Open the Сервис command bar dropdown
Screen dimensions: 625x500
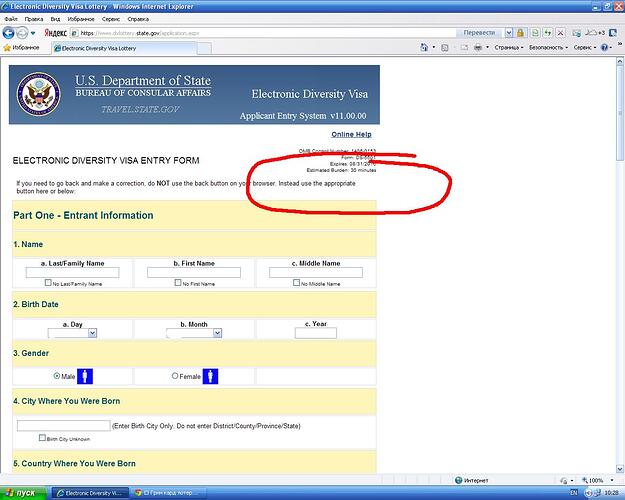coord(585,47)
